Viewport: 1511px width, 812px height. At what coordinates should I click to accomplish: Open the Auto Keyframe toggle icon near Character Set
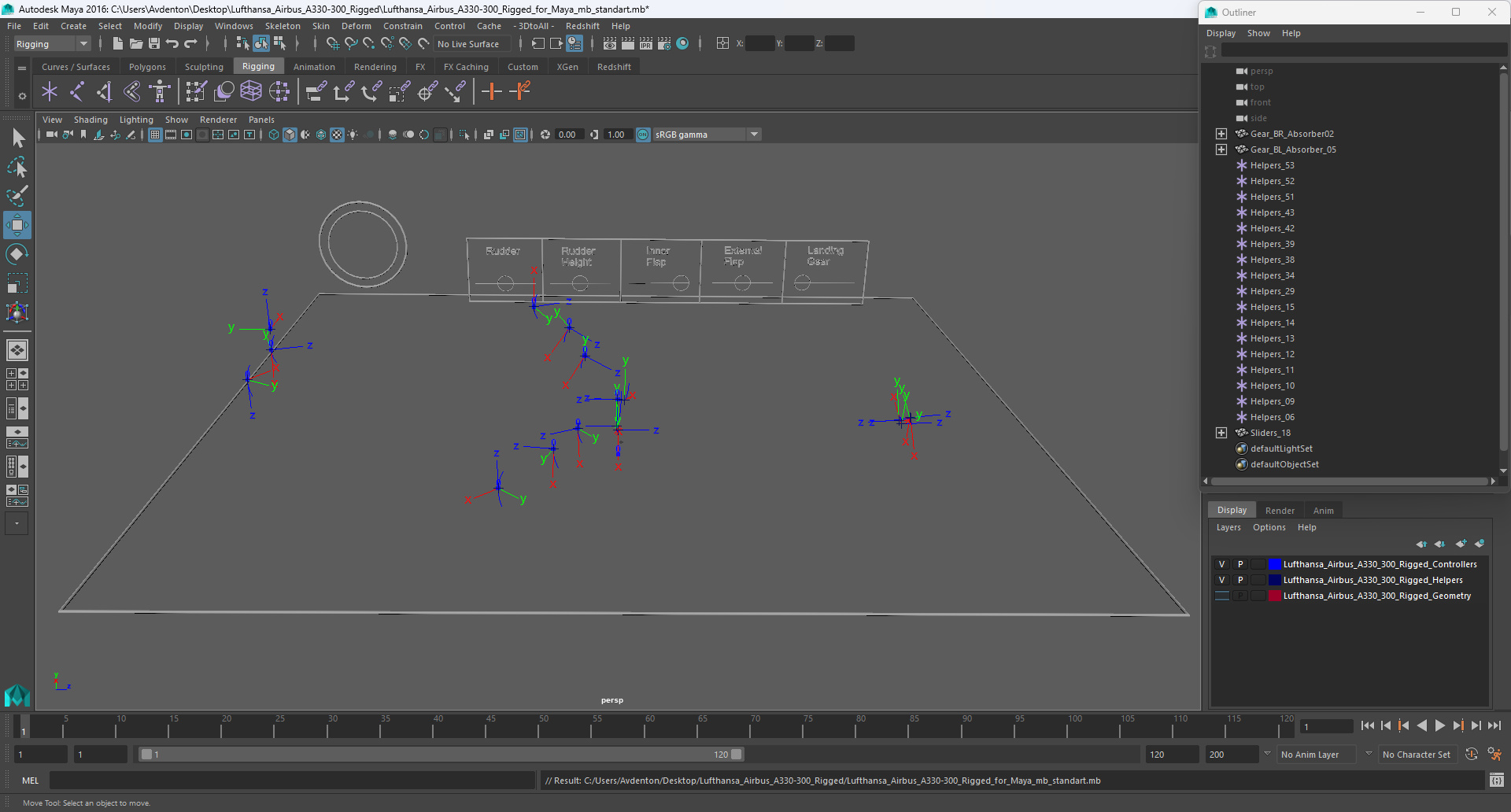[x=1472, y=755]
